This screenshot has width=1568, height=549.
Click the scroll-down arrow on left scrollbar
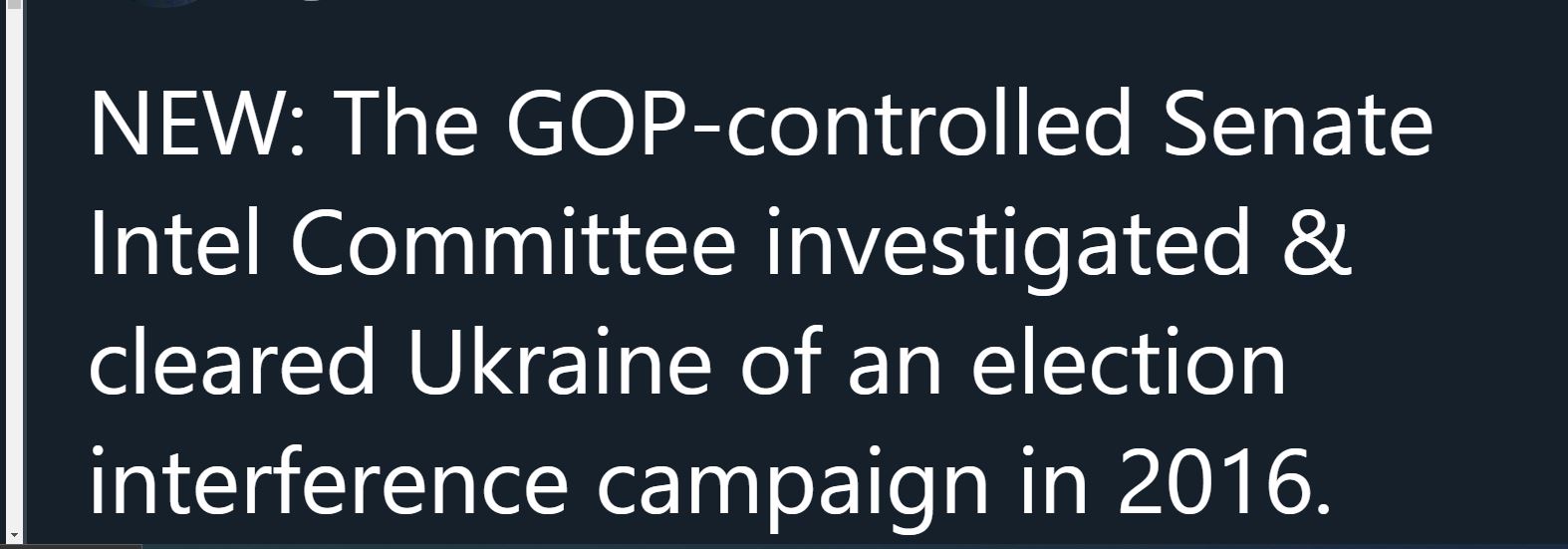click(14, 535)
